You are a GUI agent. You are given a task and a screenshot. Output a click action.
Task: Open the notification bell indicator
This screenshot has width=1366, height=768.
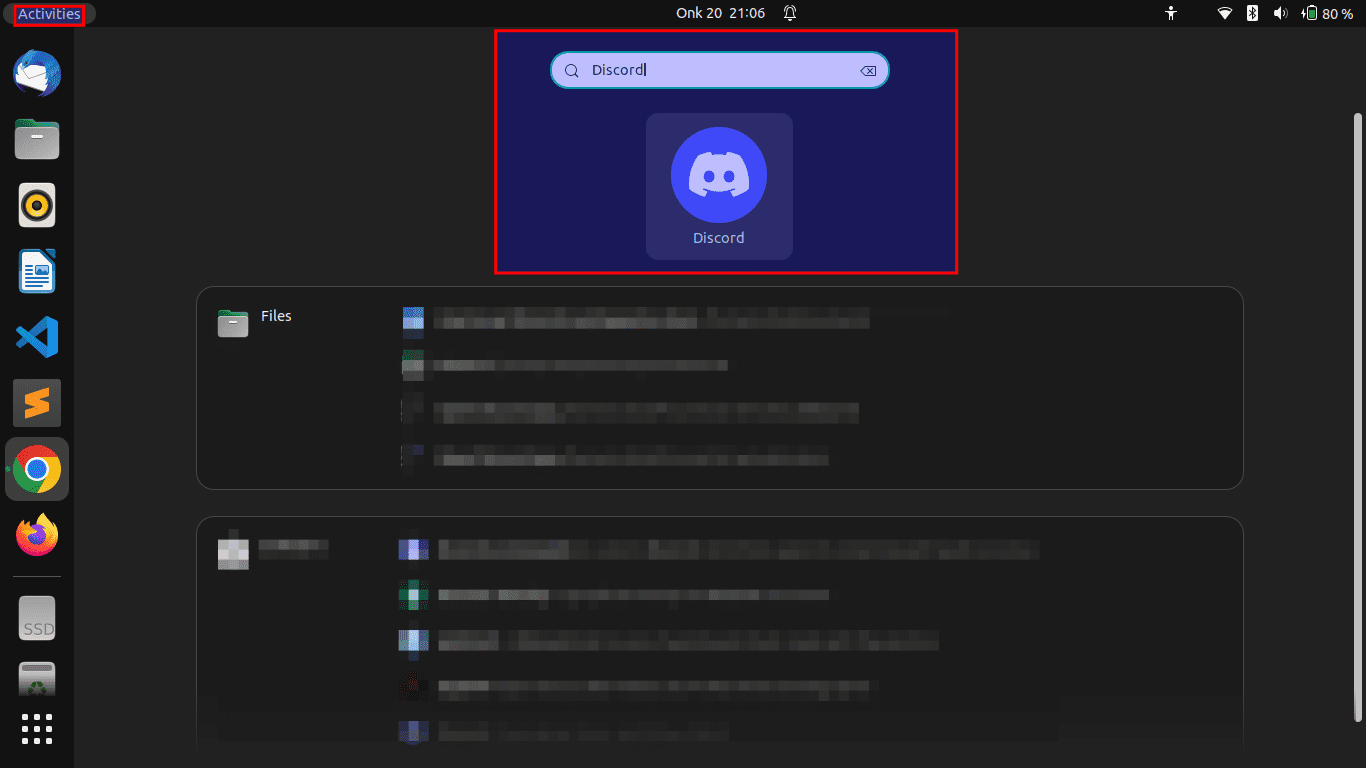790,14
